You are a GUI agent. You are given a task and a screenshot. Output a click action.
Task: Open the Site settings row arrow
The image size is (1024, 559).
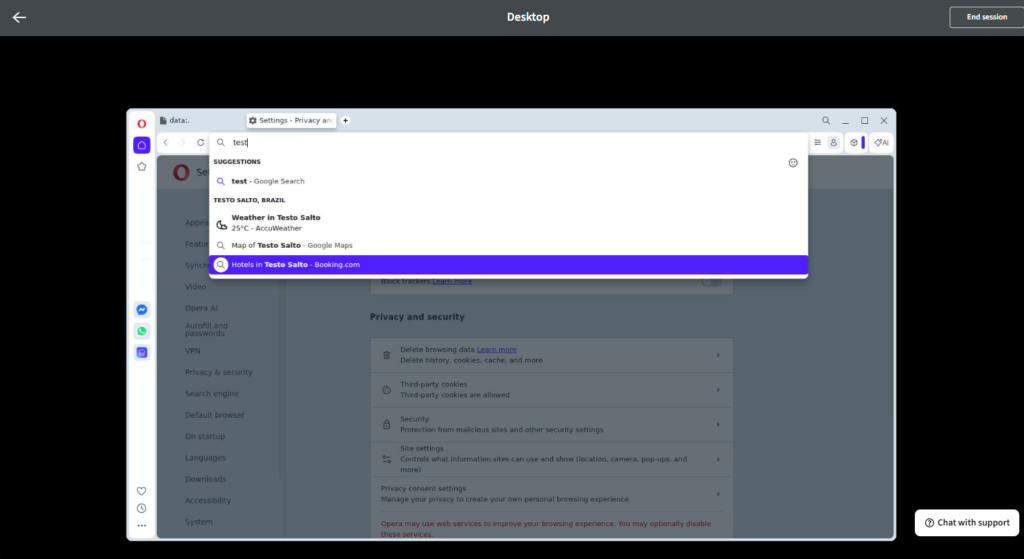tap(717, 459)
